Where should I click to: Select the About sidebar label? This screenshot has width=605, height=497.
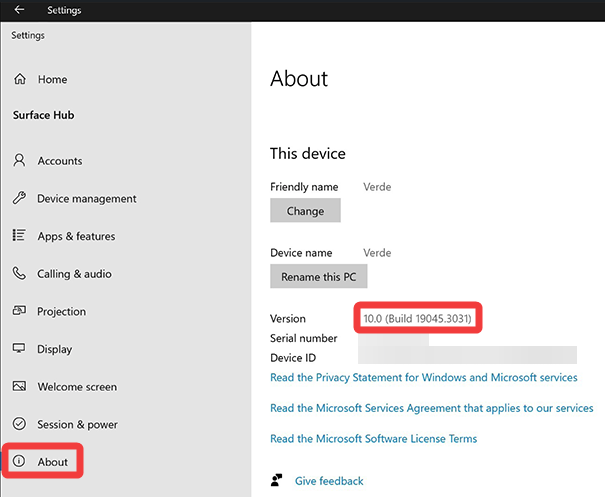coord(53,462)
